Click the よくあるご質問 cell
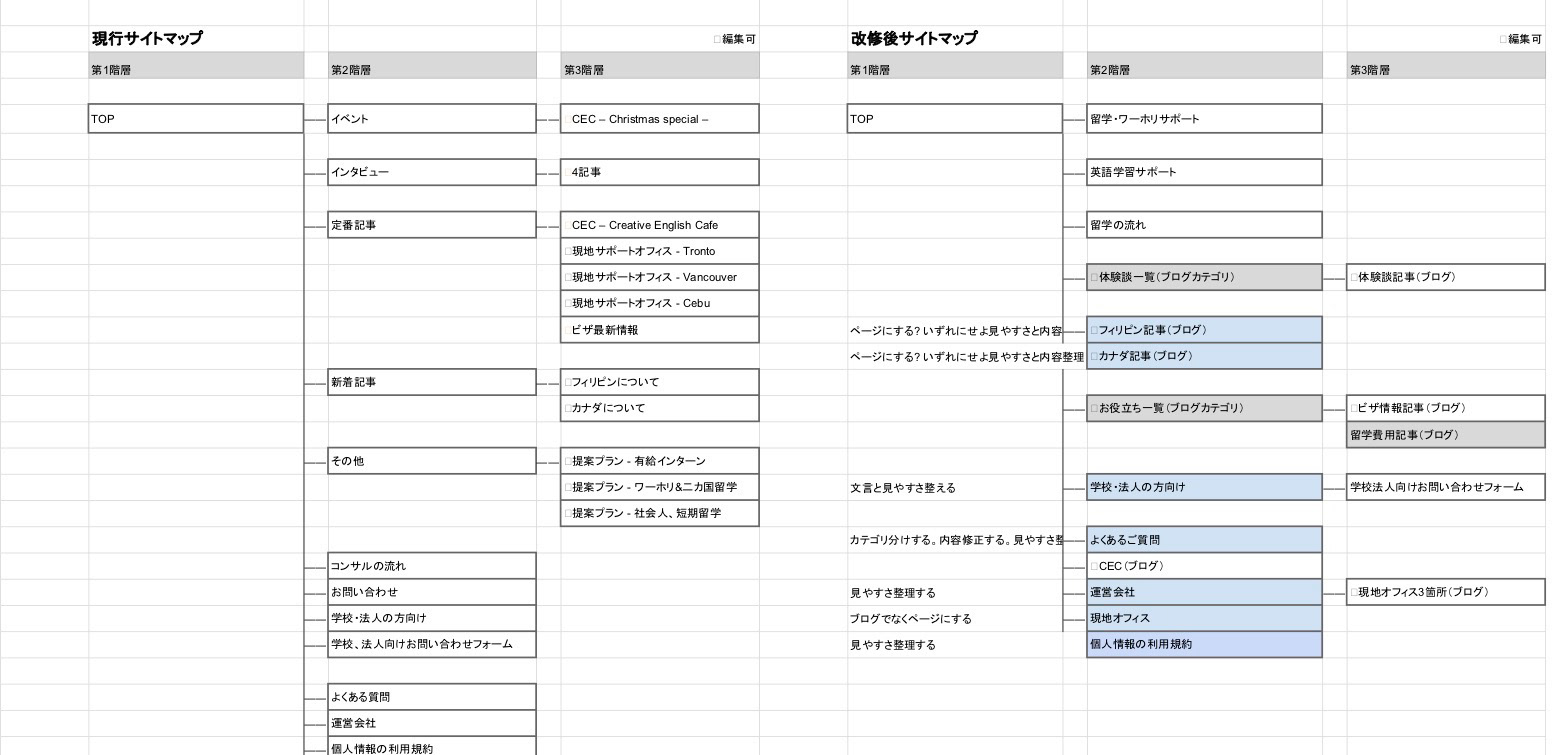Screen dimensions: 1553x755 click(1204, 540)
